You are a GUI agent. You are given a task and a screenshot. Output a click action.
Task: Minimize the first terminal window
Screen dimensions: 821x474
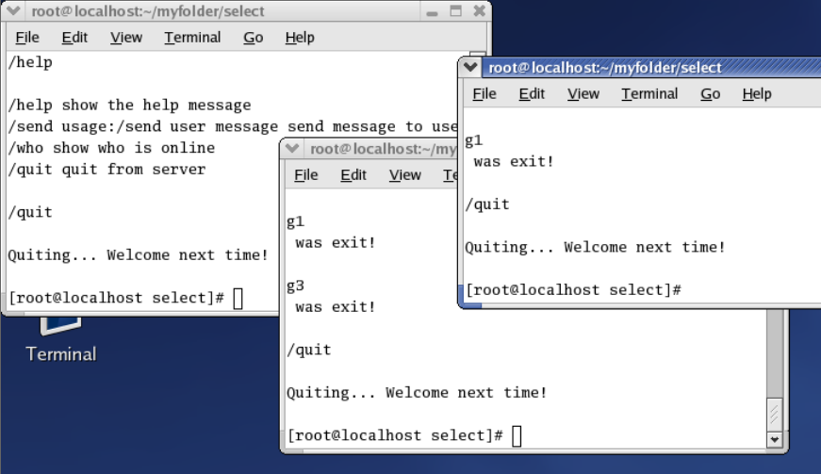pyautogui.click(x=432, y=12)
